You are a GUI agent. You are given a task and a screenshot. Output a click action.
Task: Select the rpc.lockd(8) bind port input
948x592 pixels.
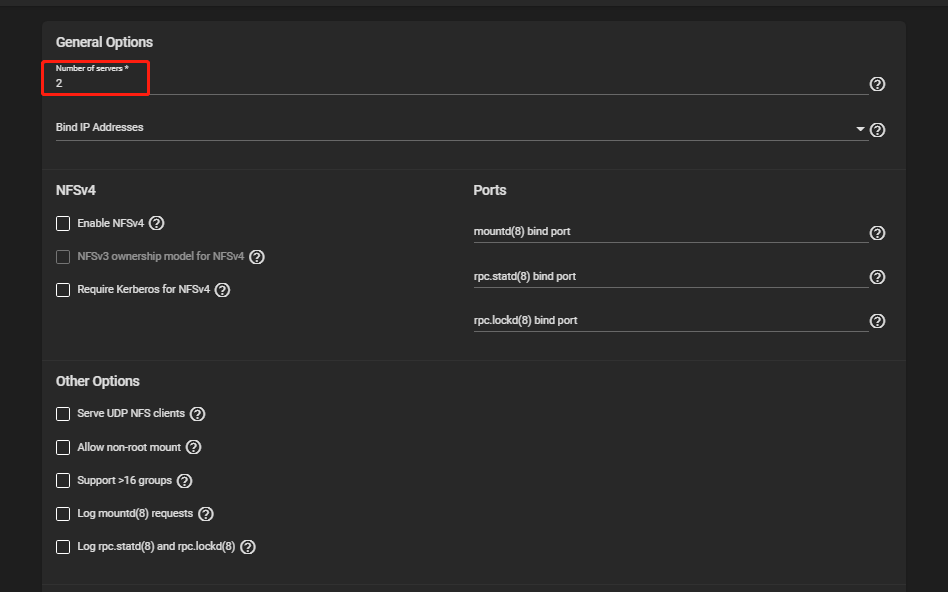[670, 321]
